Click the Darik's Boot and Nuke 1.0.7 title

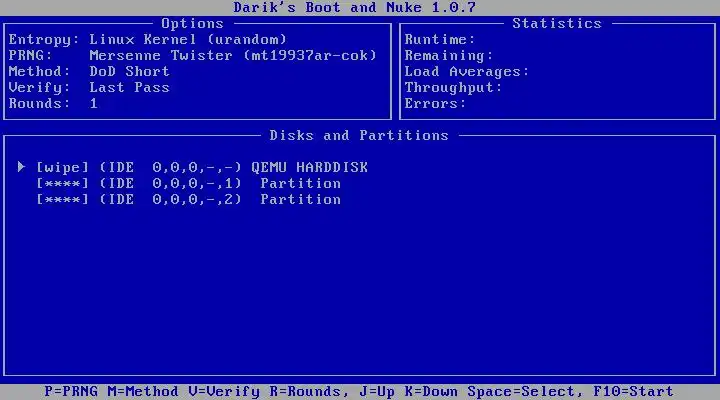(355, 7)
